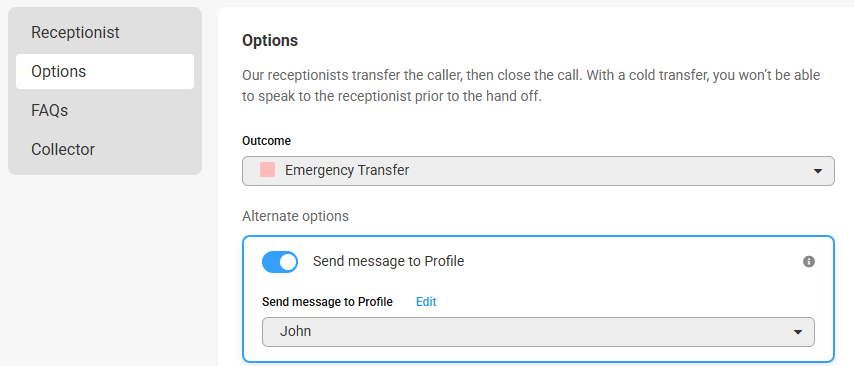Click the Options page heading
Screen dimensions: 854x366
point(270,41)
